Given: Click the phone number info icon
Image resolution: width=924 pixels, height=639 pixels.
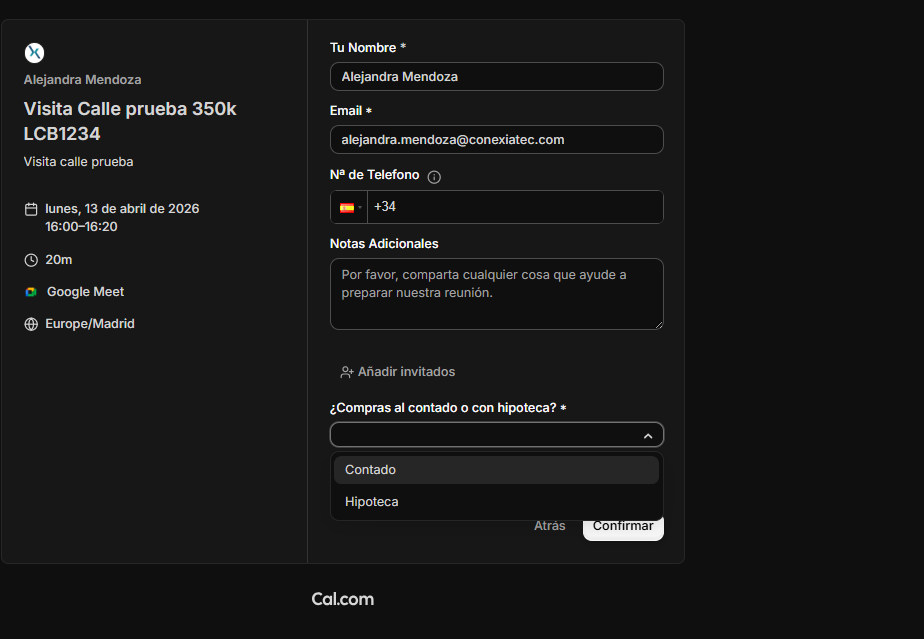Looking at the screenshot, I should [x=434, y=177].
